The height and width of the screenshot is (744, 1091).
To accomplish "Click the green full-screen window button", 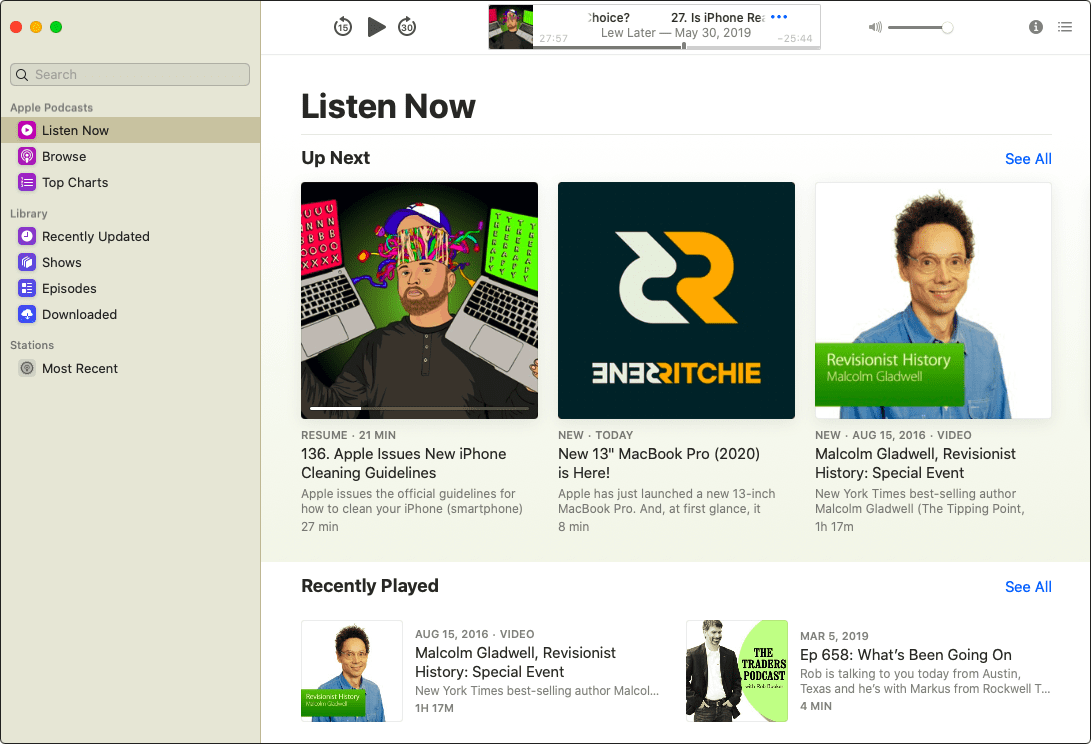I will click(56, 27).
